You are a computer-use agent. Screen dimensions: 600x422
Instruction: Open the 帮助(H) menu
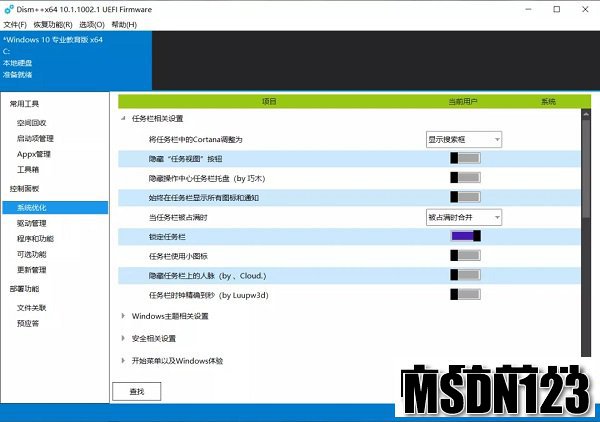point(124,25)
